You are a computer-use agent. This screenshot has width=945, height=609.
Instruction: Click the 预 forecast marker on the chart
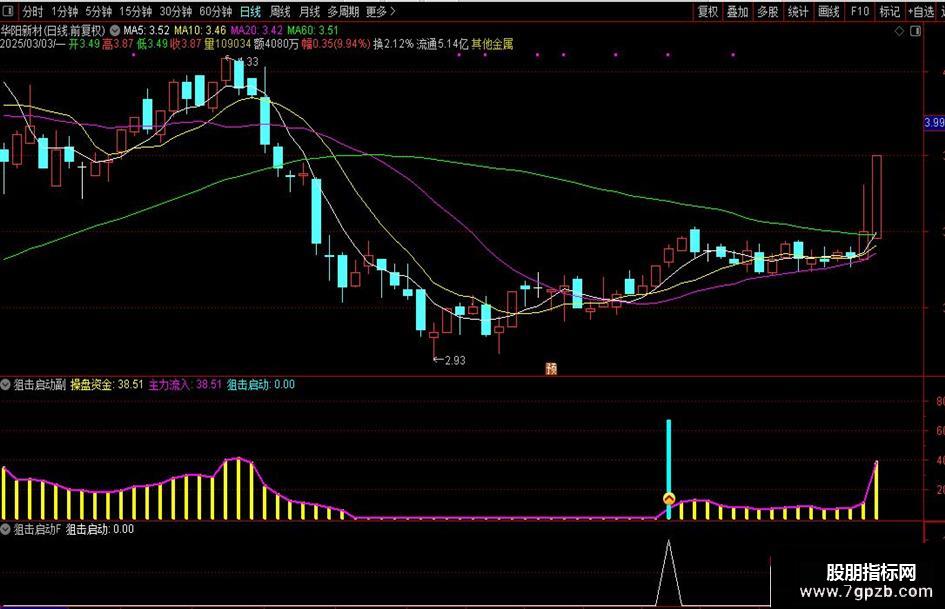[x=551, y=368]
